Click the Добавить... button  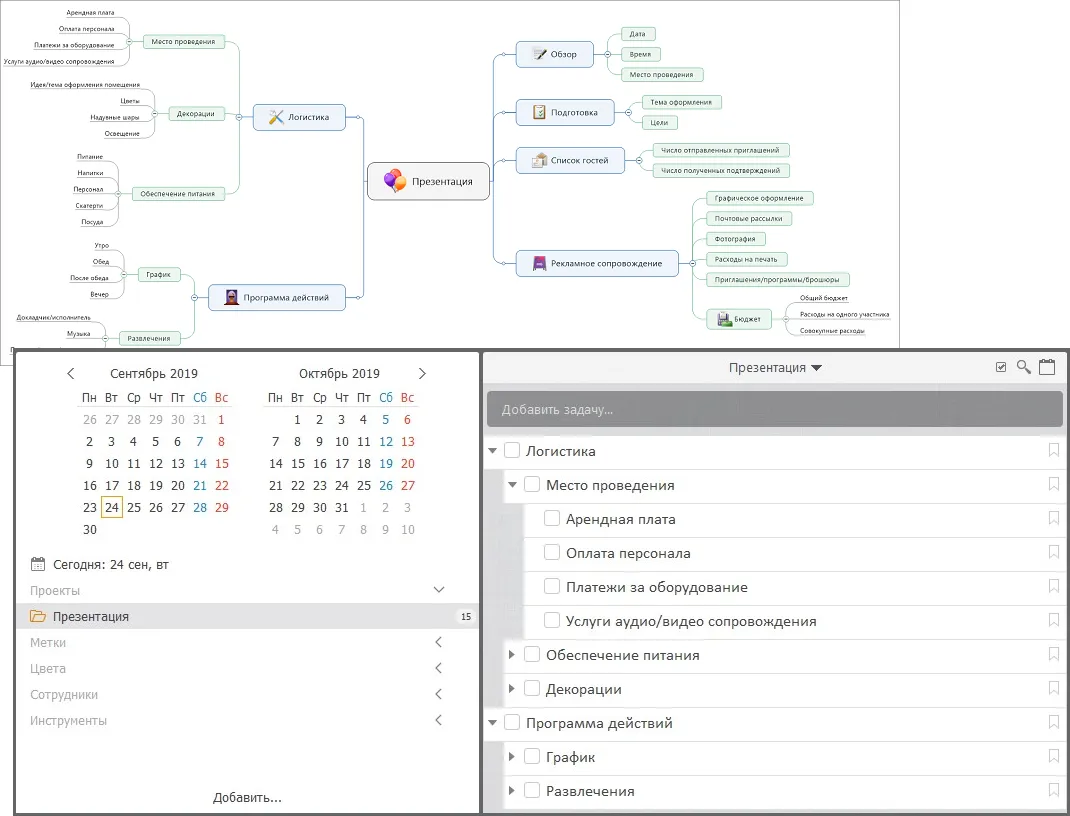click(247, 798)
